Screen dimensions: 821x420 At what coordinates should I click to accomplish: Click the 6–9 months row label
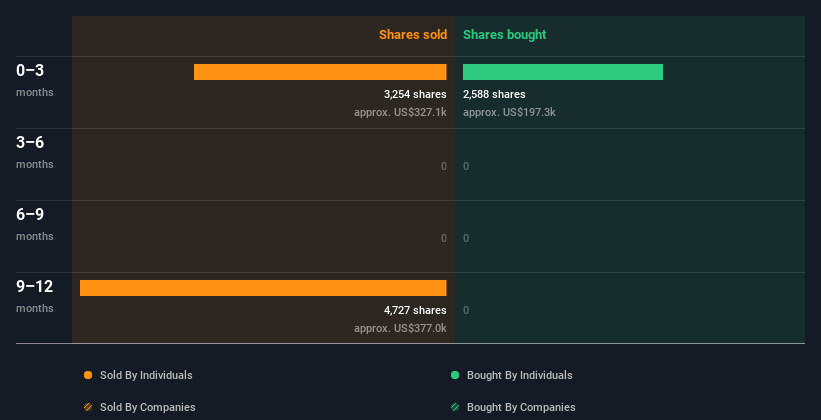(35, 224)
